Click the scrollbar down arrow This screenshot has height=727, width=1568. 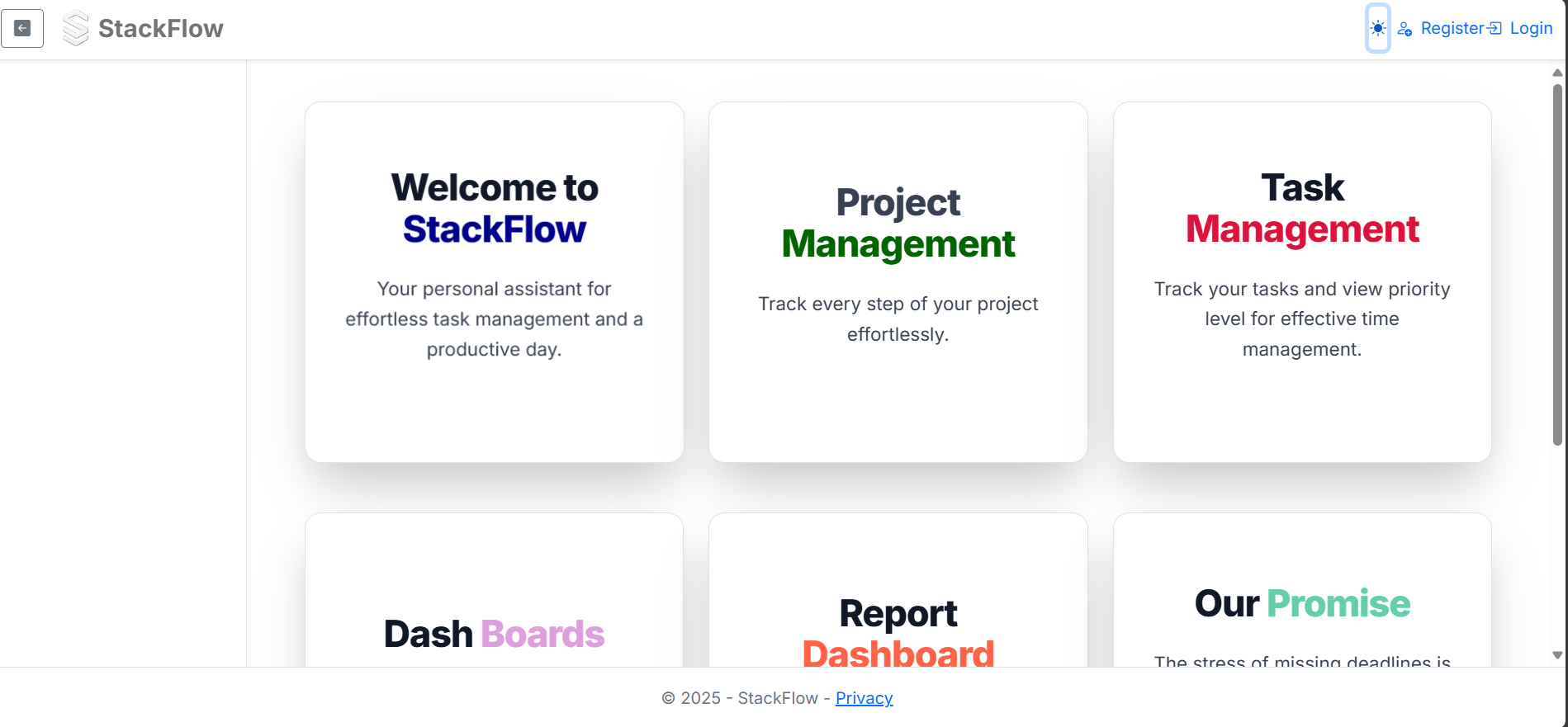coord(1557,655)
